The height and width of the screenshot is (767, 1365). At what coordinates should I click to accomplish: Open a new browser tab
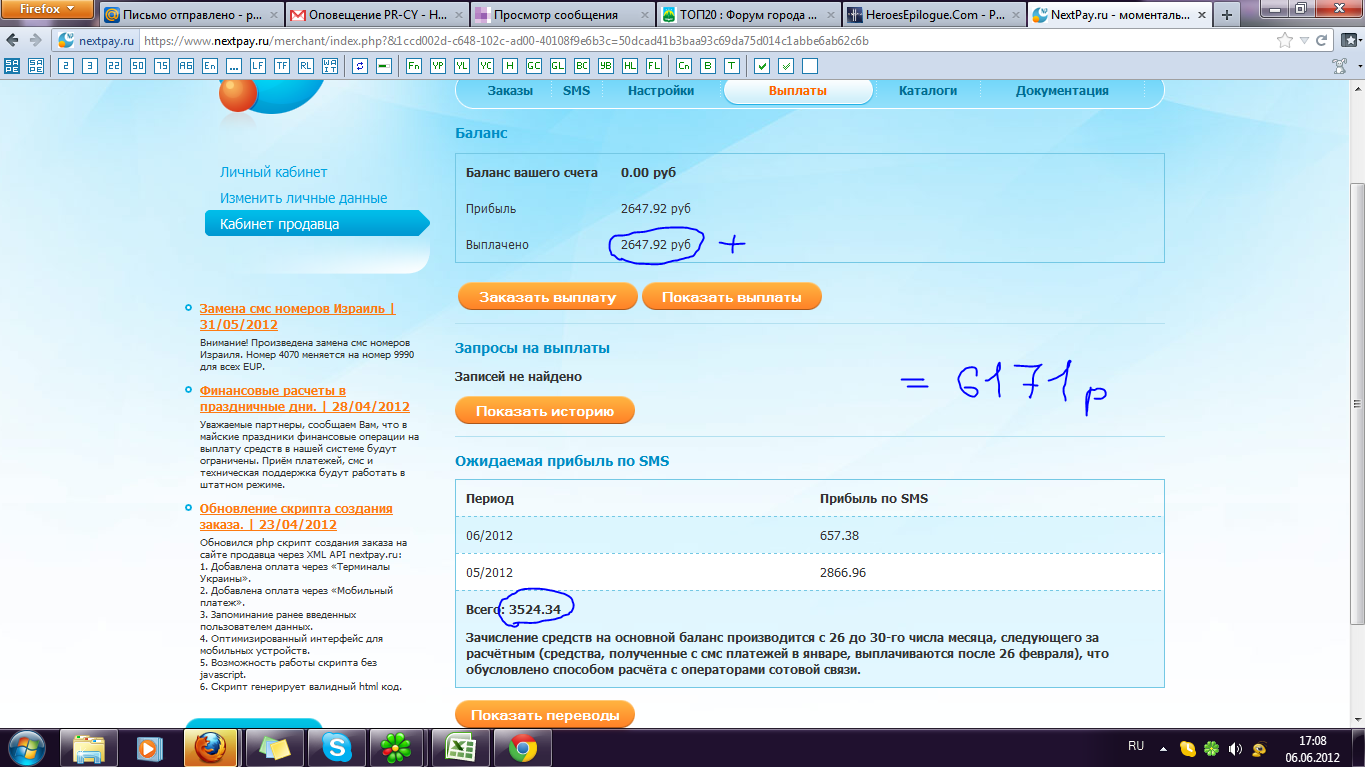coord(1226,15)
